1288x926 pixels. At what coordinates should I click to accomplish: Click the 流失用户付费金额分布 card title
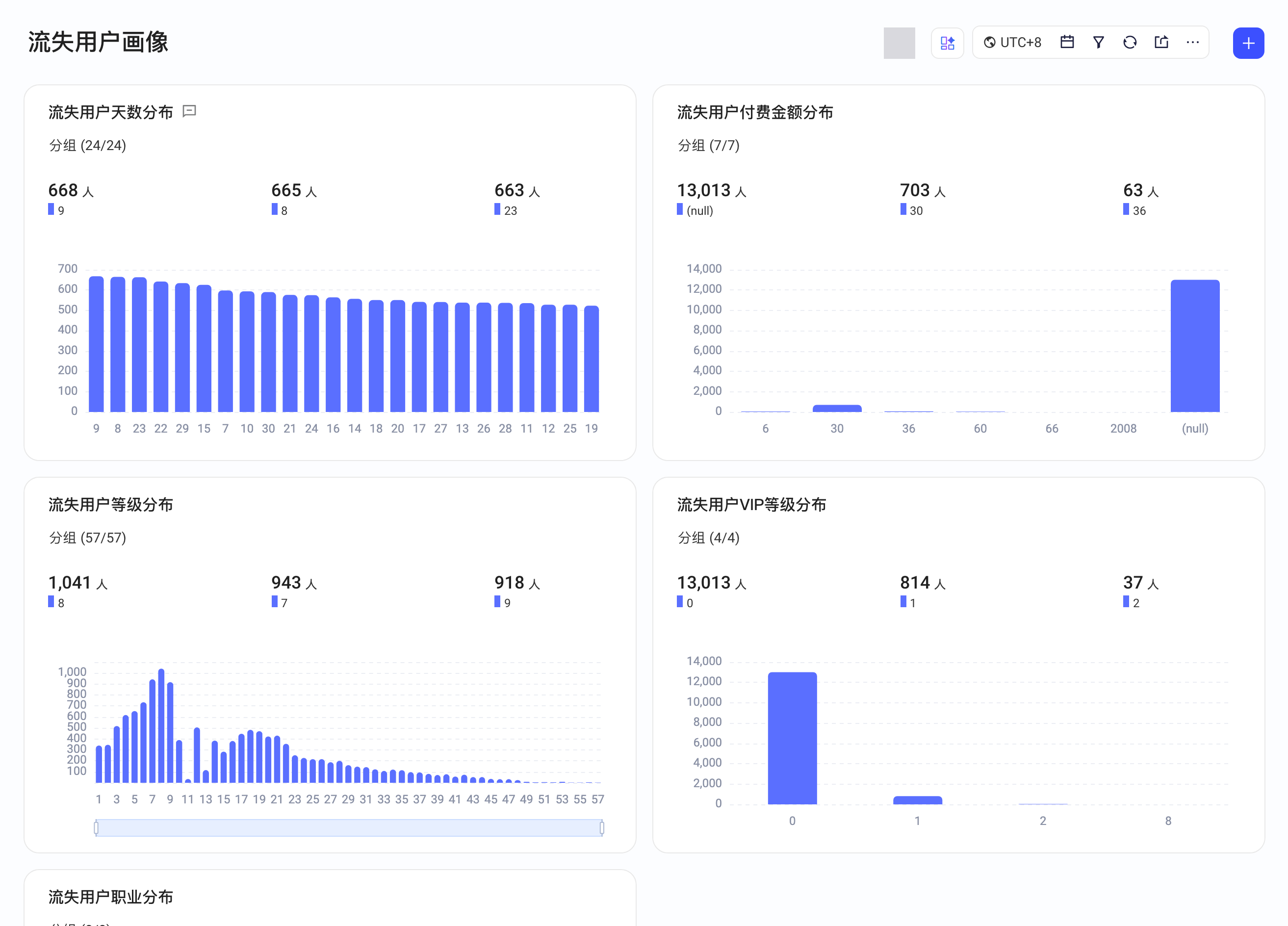(755, 112)
